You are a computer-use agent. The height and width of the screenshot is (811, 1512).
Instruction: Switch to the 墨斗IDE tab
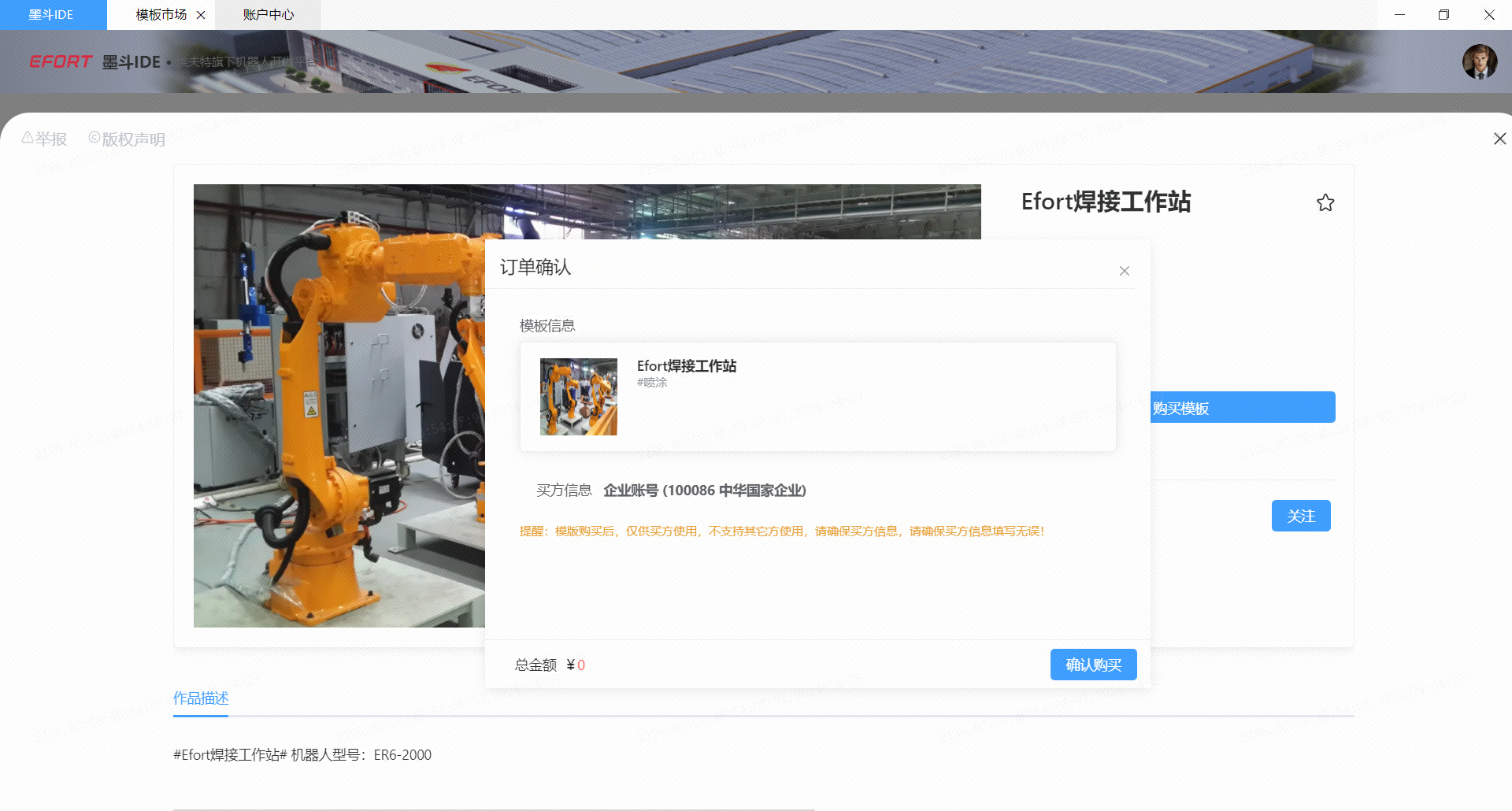coord(52,15)
